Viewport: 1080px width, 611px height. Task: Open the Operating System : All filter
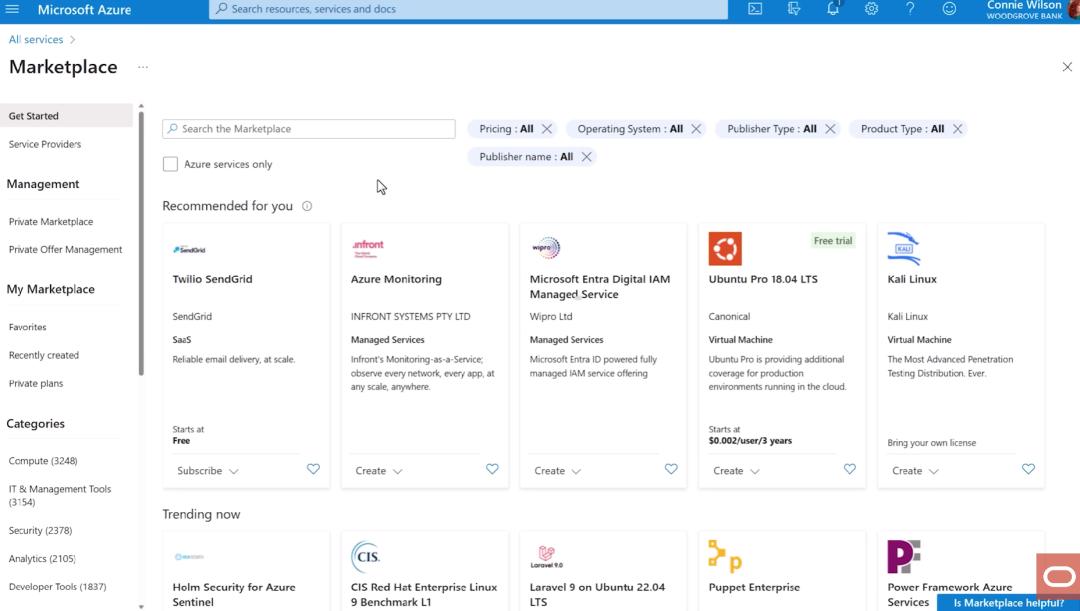click(630, 129)
